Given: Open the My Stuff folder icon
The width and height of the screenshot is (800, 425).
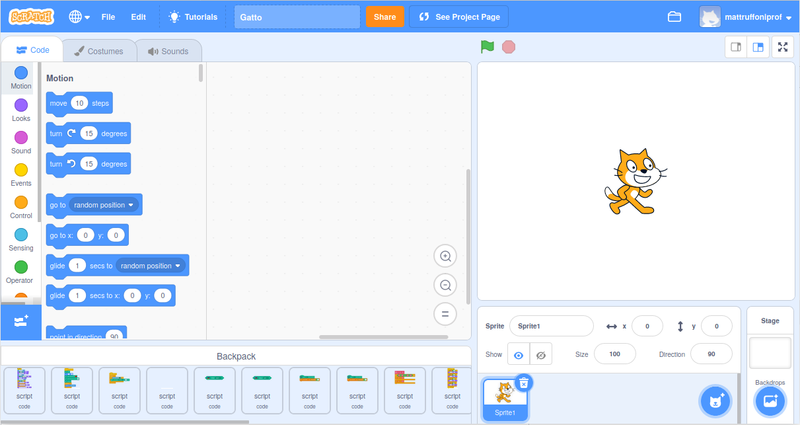Looking at the screenshot, I should coord(674,17).
